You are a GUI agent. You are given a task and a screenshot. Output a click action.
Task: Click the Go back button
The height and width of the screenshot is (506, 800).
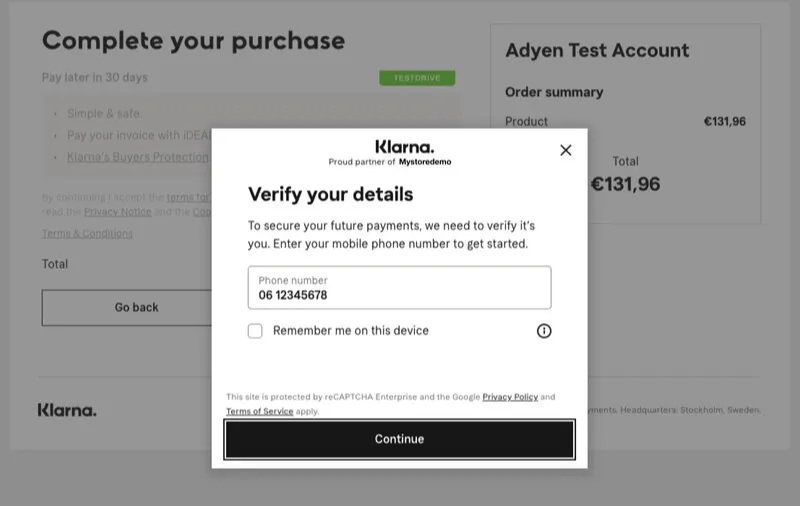(127, 308)
